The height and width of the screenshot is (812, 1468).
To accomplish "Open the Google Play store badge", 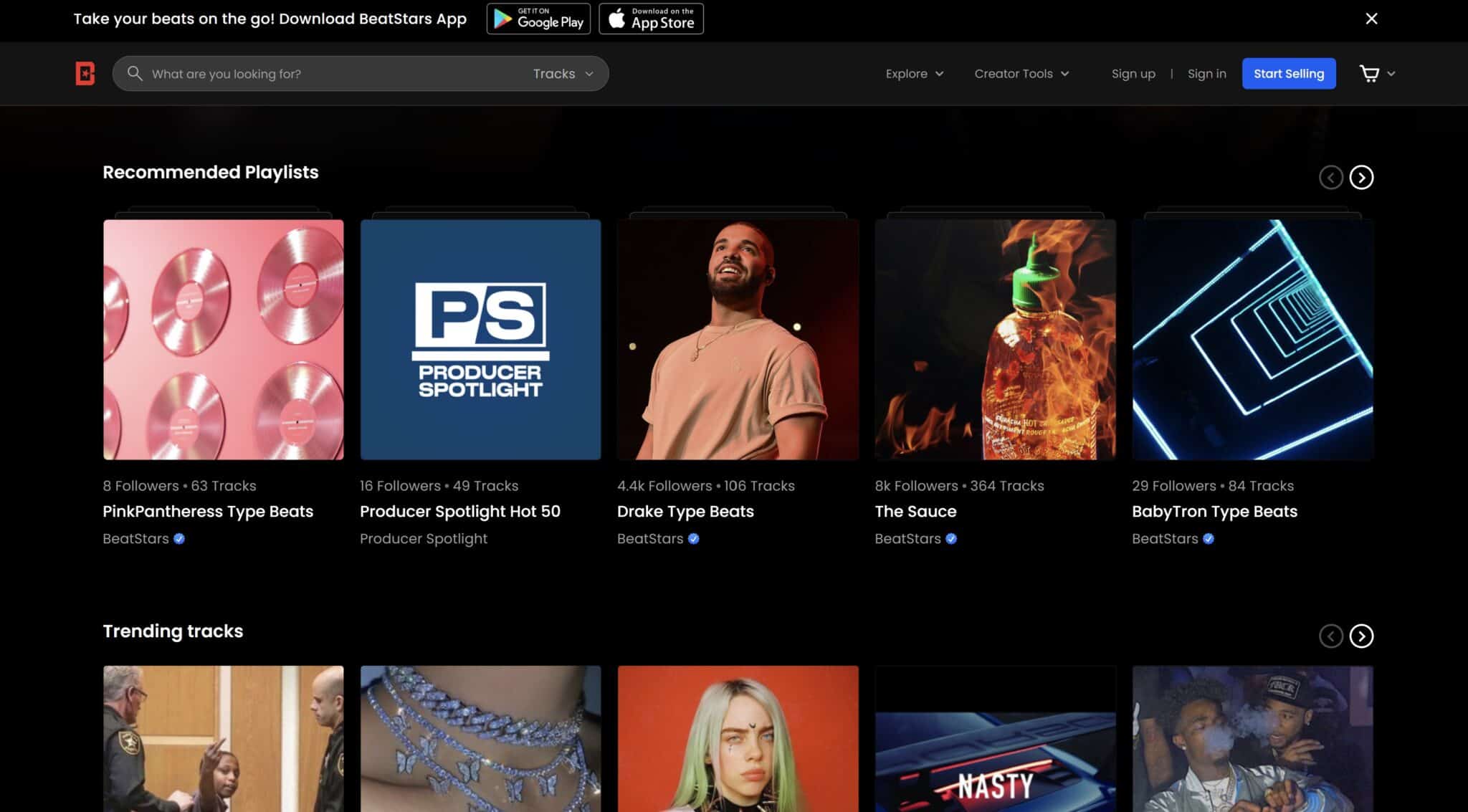I will tap(539, 19).
